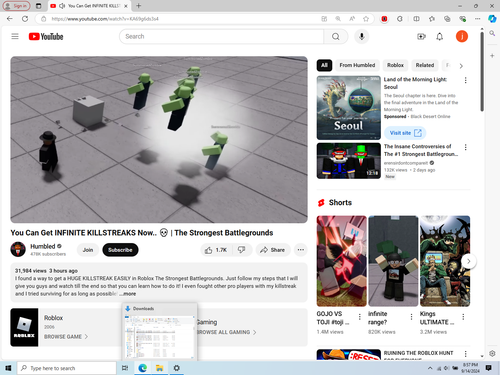Show more filter chips with right chevron
Screen dimensions: 500x375
[461, 66]
